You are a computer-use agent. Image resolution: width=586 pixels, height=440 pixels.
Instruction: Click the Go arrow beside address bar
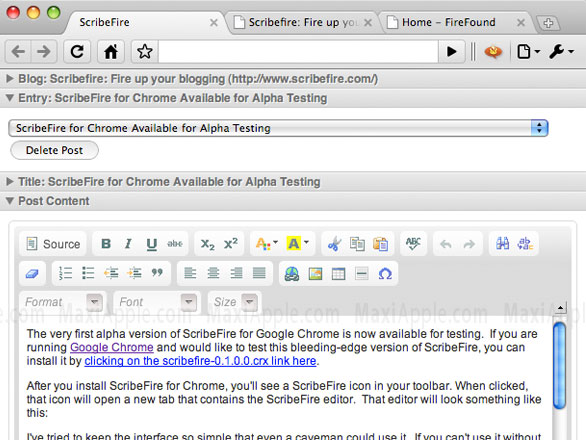(452, 51)
